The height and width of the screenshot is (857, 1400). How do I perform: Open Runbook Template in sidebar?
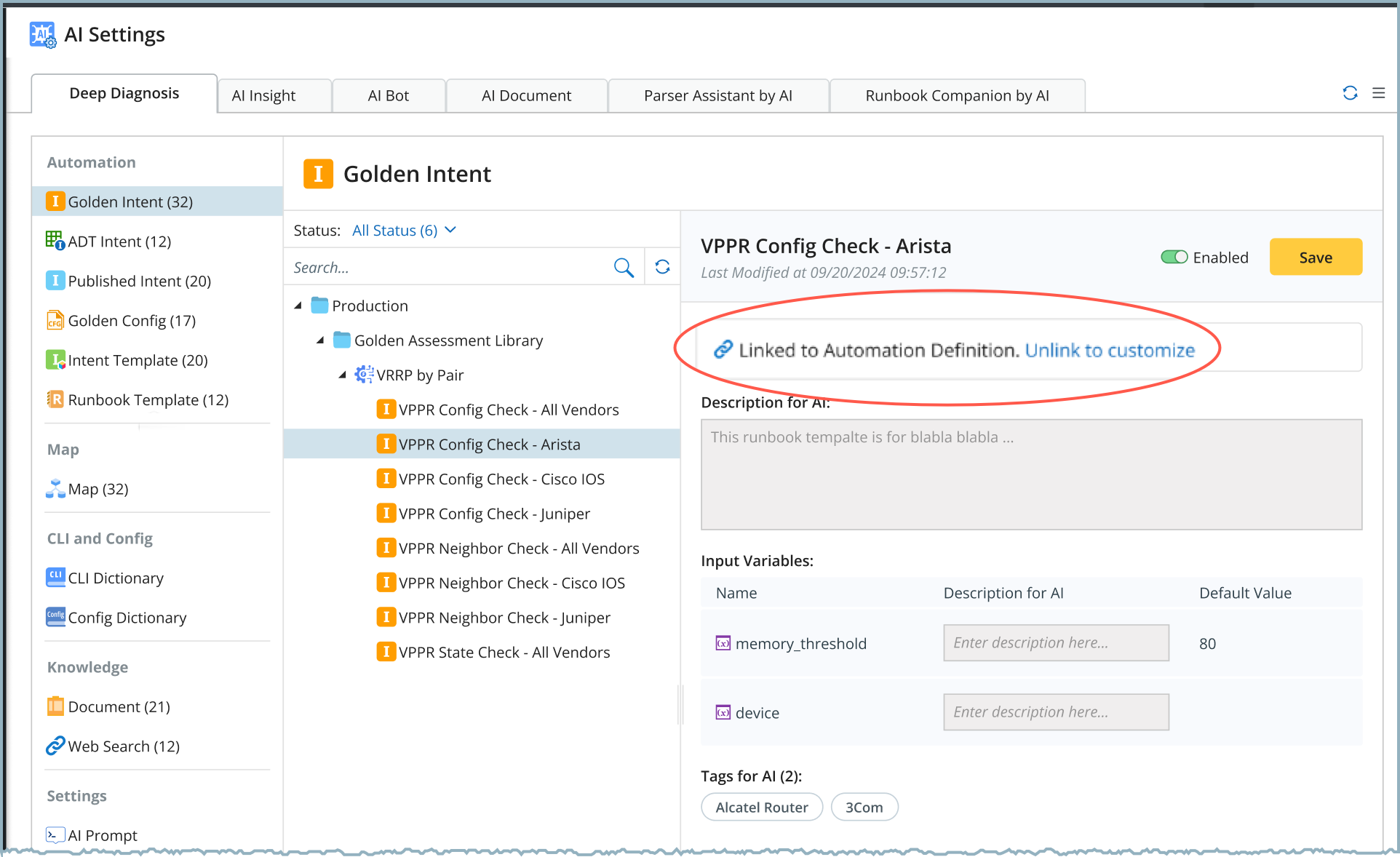click(148, 400)
